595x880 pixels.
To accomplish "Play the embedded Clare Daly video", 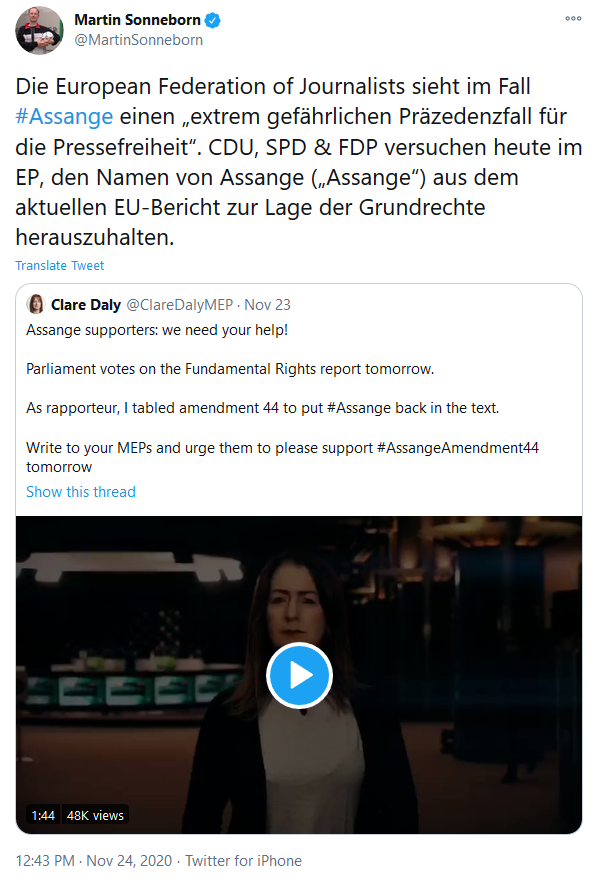I will tap(299, 675).
